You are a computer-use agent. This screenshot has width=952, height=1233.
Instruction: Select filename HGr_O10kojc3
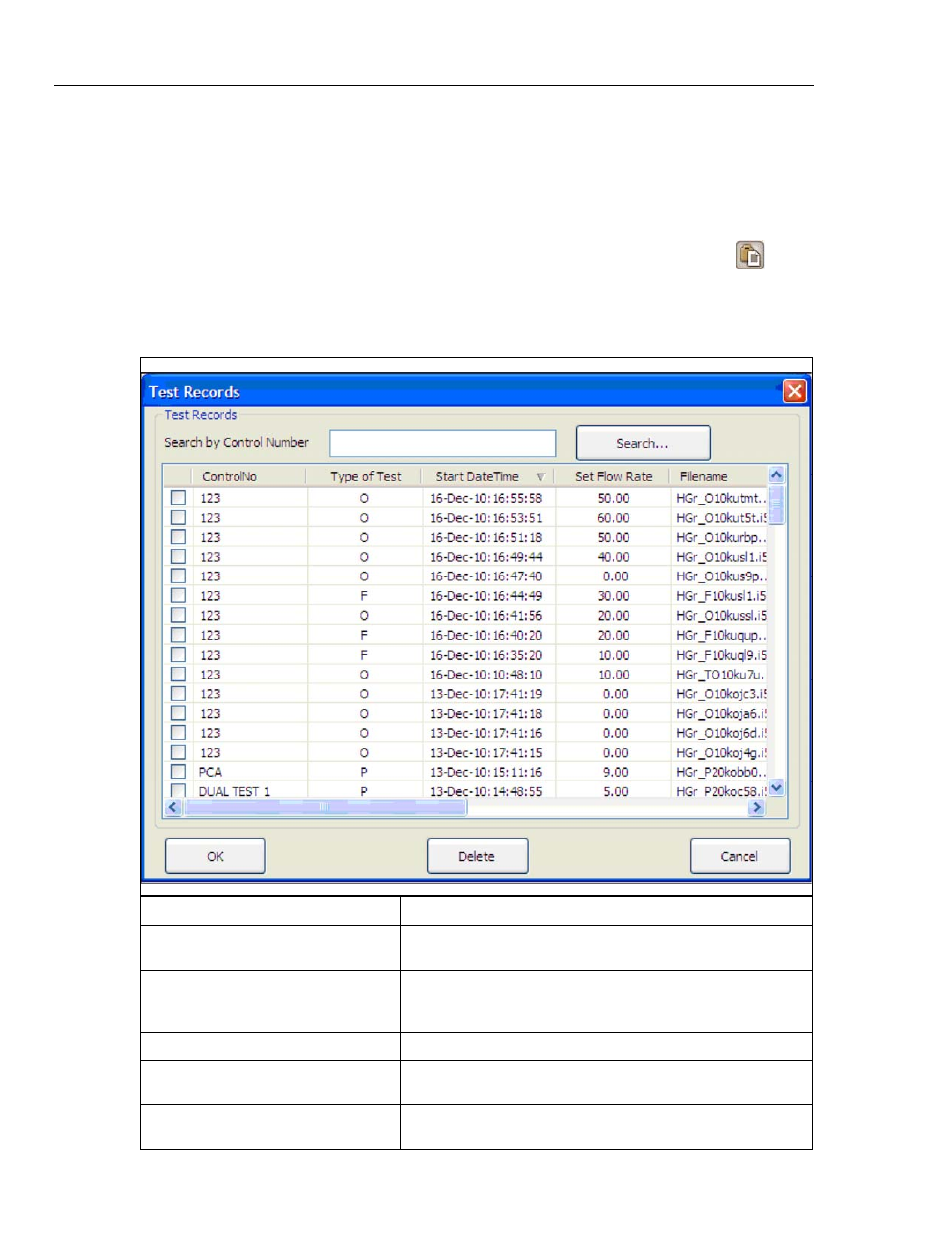click(x=721, y=693)
